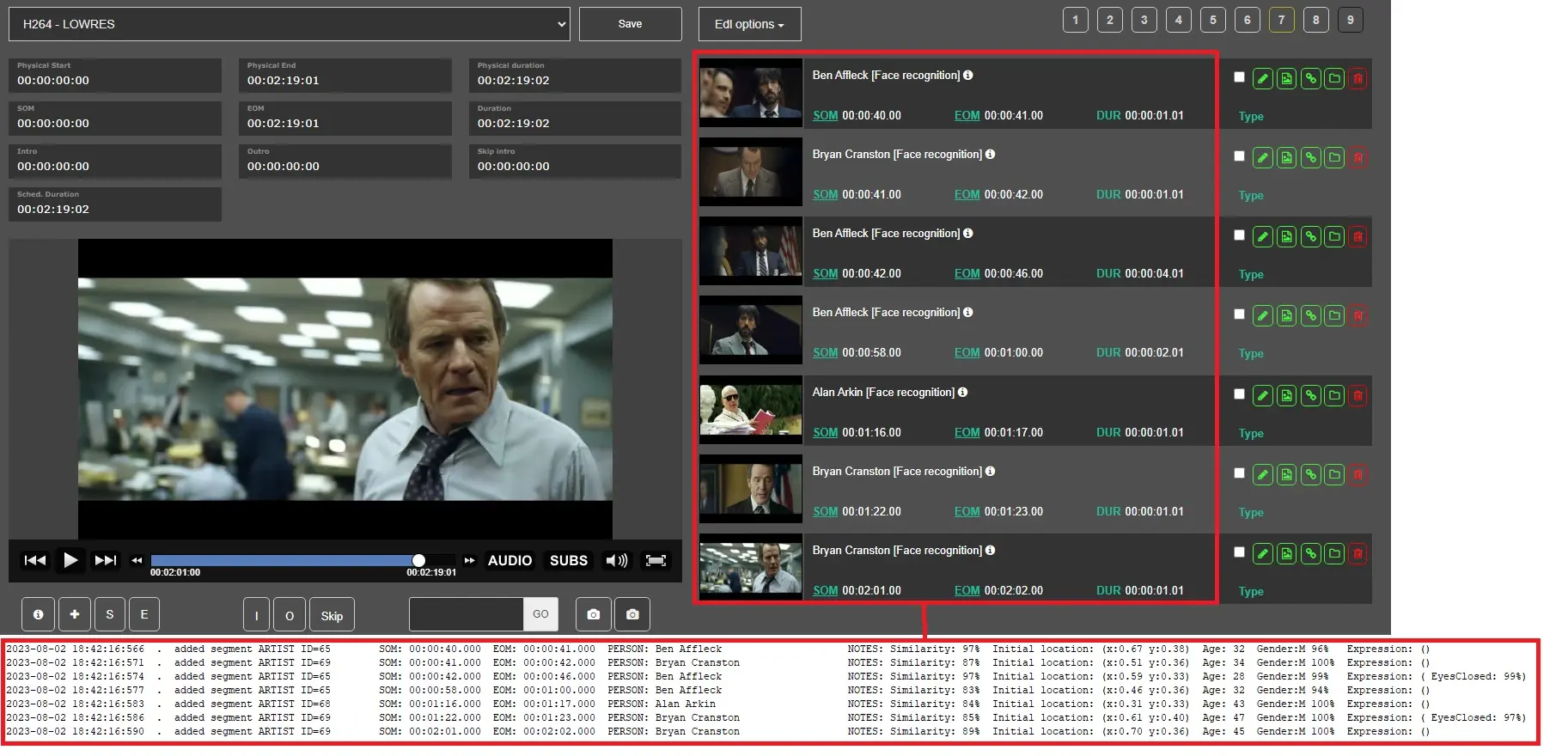This screenshot has width=1568, height=756.
Task: Check the box for the 00:00:40.00 Ben Affleck segment
Action: tap(1239, 77)
